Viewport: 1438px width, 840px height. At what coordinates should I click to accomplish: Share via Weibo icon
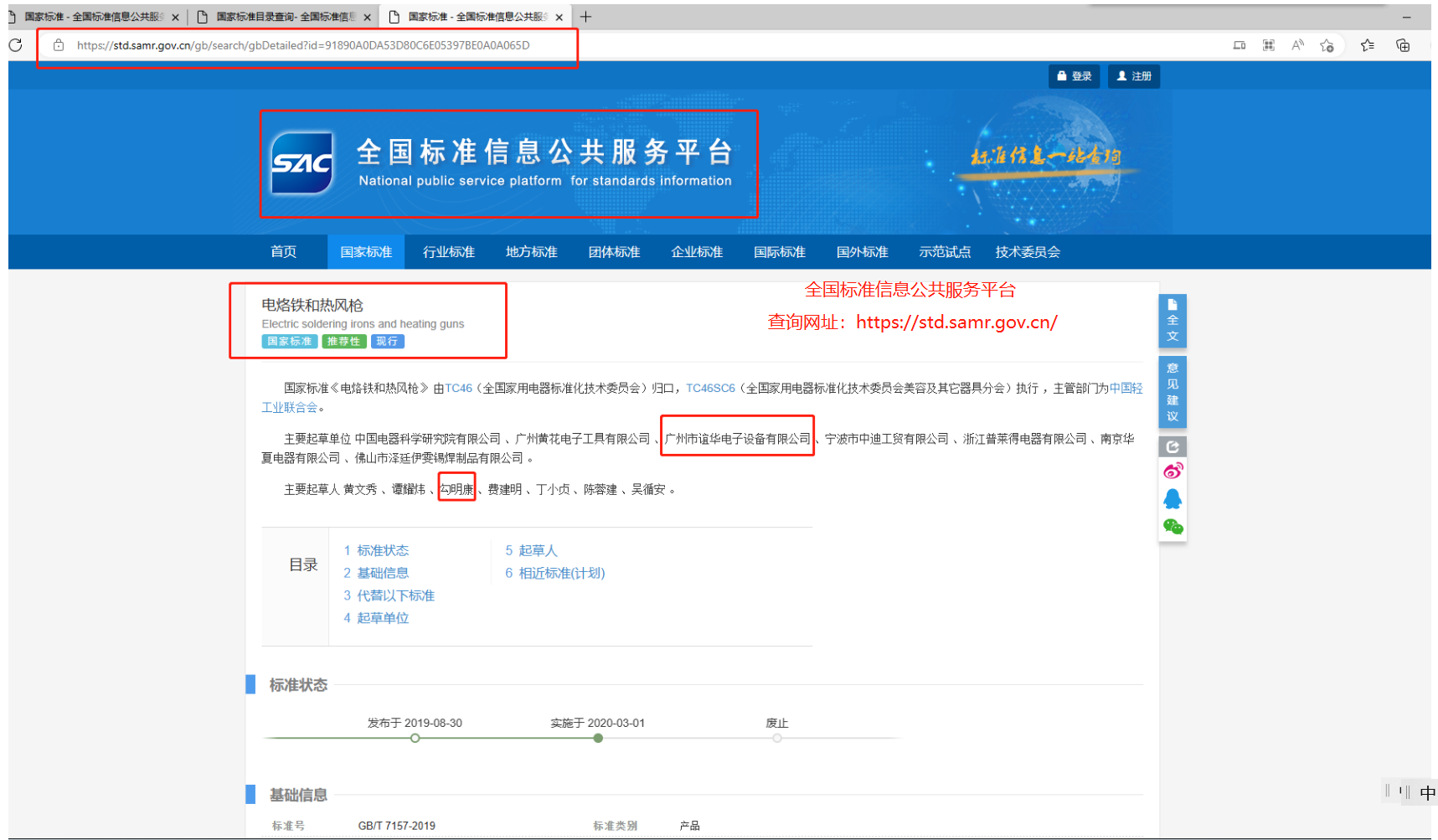[1173, 472]
